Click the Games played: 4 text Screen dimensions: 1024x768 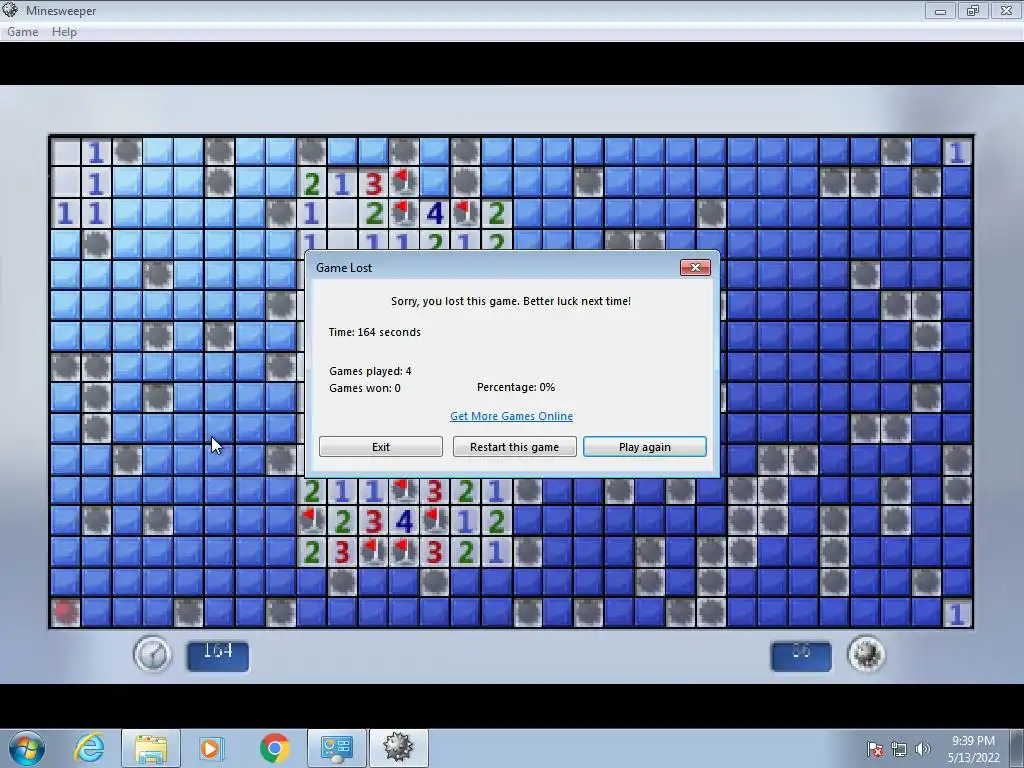(370, 371)
